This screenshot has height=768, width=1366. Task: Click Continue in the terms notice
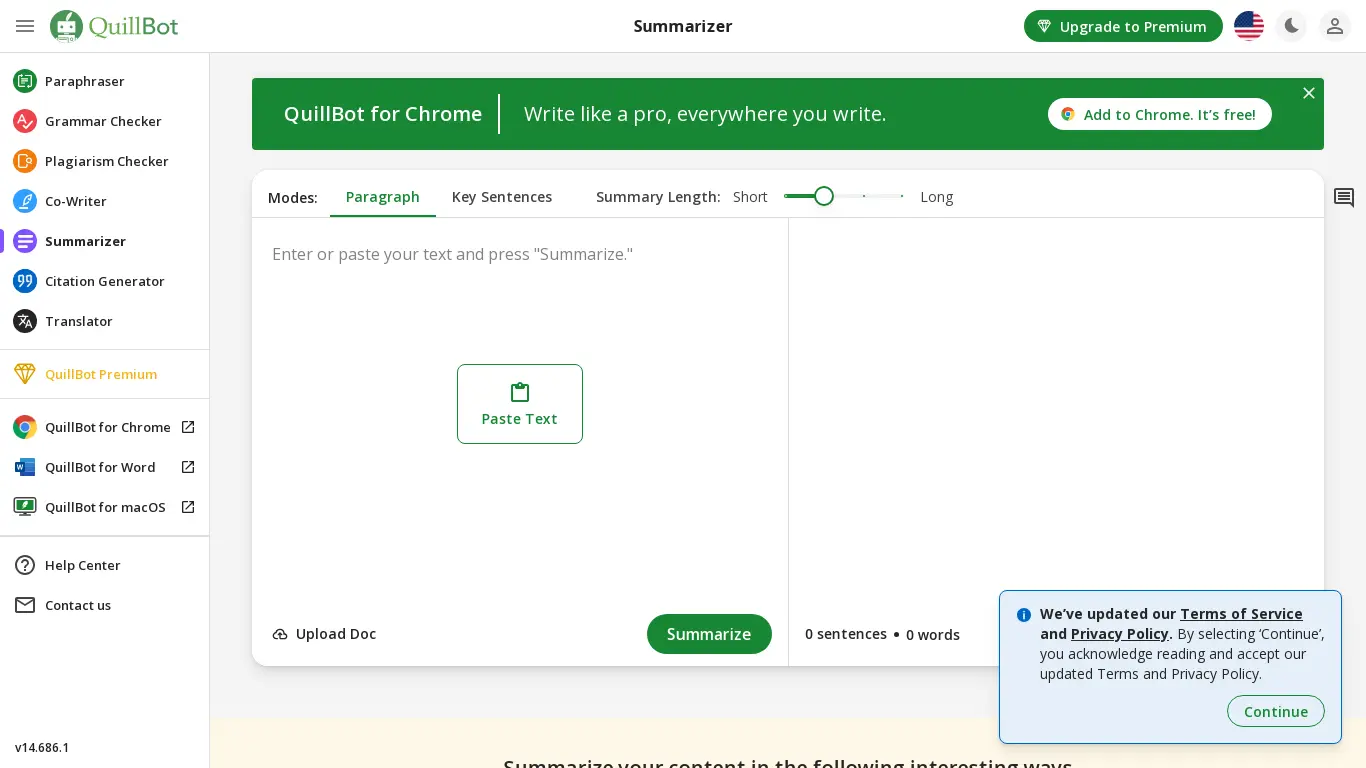click(1276, 711)
